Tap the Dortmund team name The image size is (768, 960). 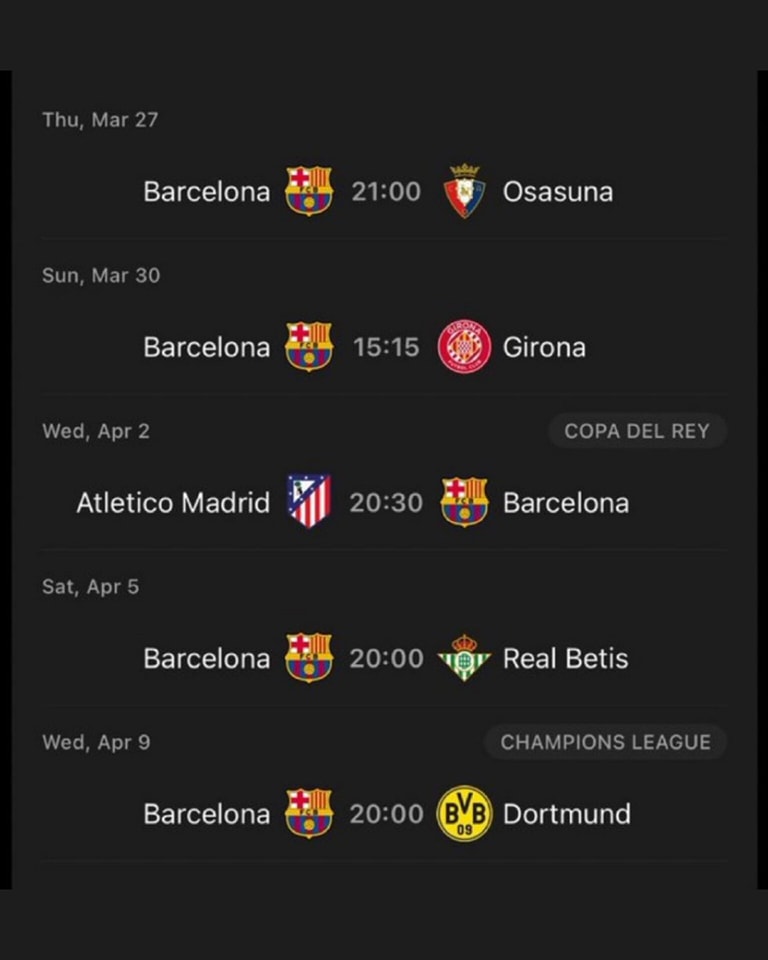coord(567,814)
